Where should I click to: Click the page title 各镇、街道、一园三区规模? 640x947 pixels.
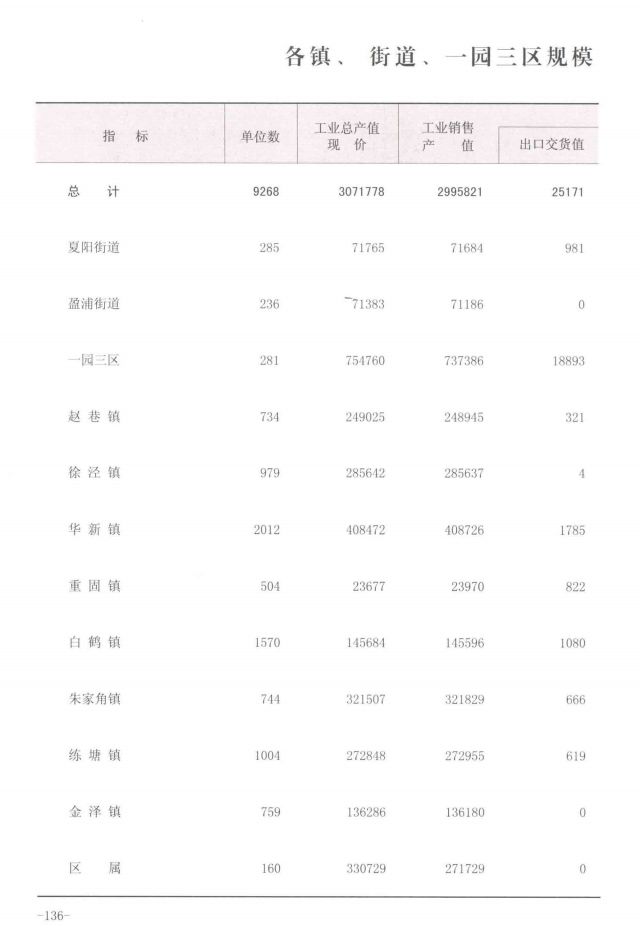click(439, 57)
